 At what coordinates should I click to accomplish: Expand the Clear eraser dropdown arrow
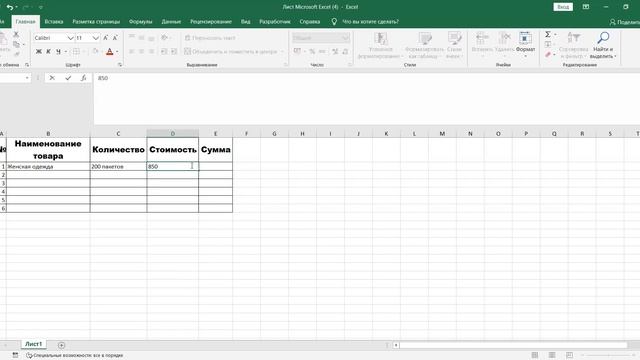[555, 55]
